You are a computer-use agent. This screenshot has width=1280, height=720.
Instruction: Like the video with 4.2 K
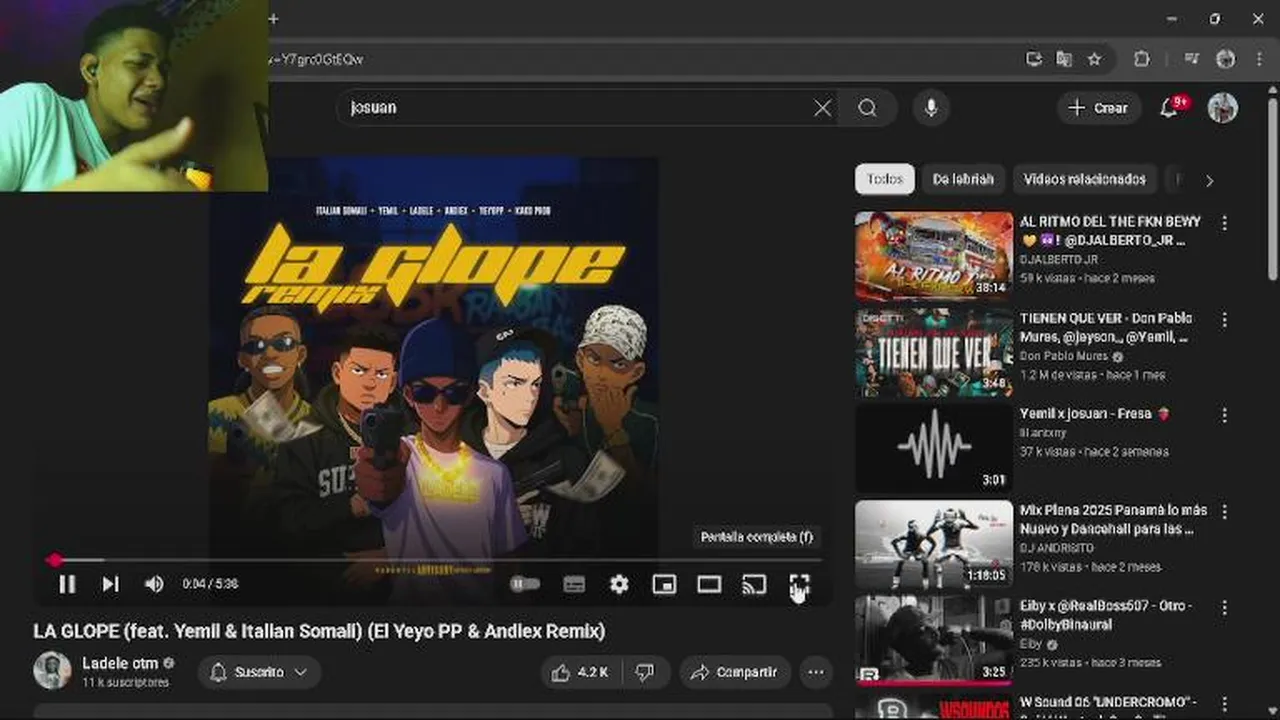pos(580,673)
